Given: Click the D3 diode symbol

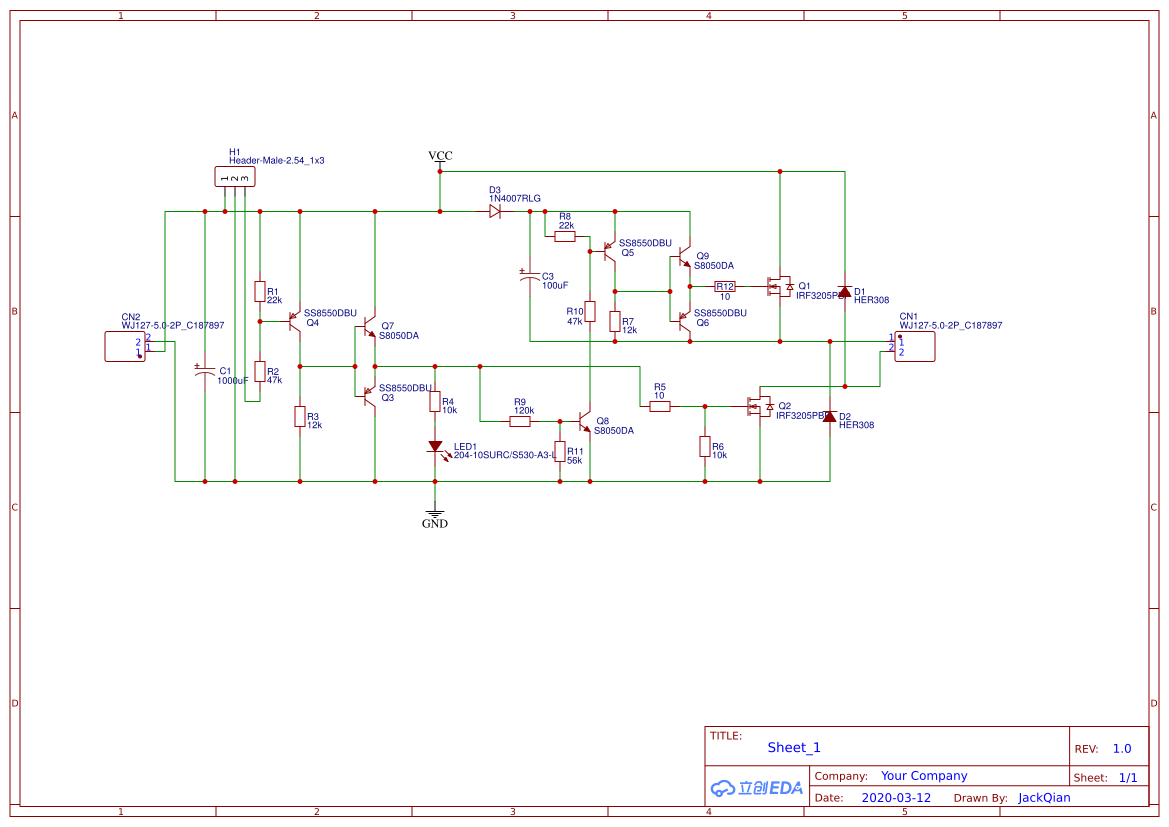Looking at the screenshot, I should pyautogui.click(x=495, y=212).
